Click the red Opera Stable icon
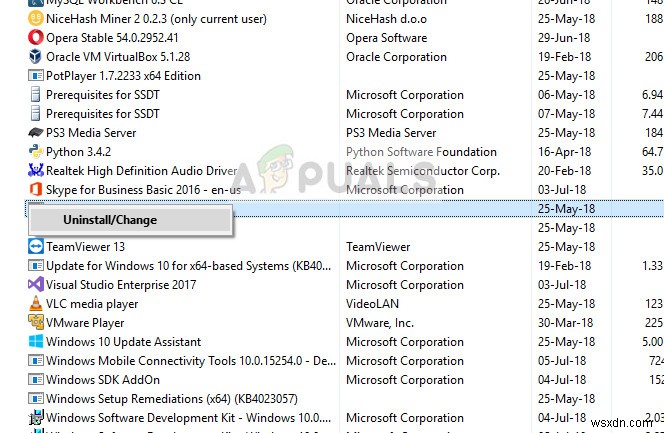This screenshot has height=433, width=664. 36,38
